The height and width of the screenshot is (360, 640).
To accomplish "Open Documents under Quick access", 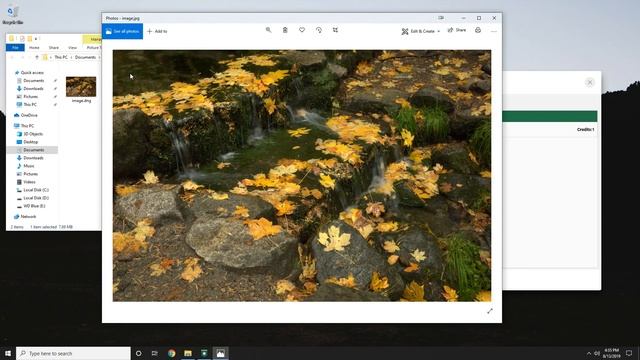I will tap(33, 81).
